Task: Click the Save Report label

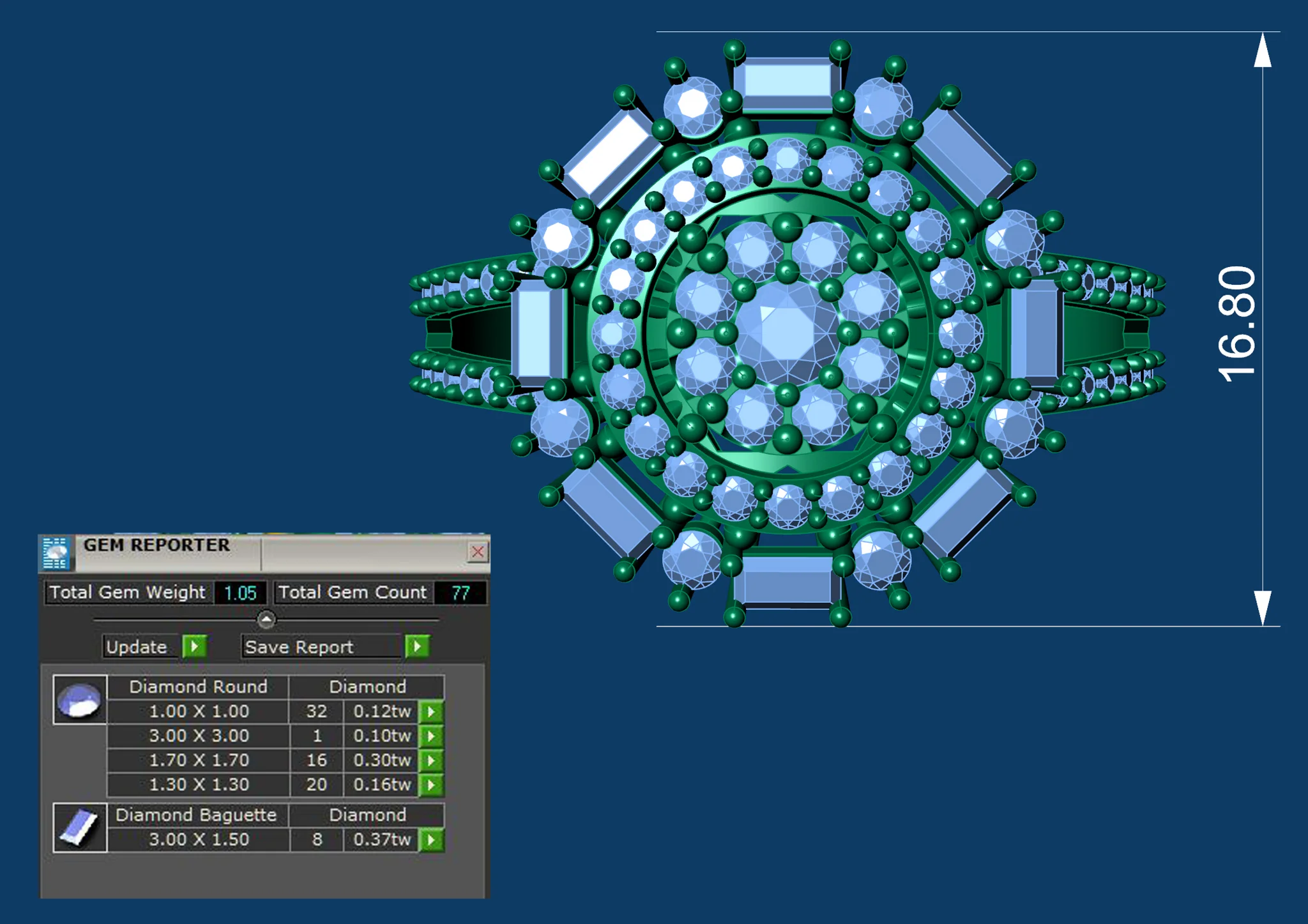Action: click(323, 647)
